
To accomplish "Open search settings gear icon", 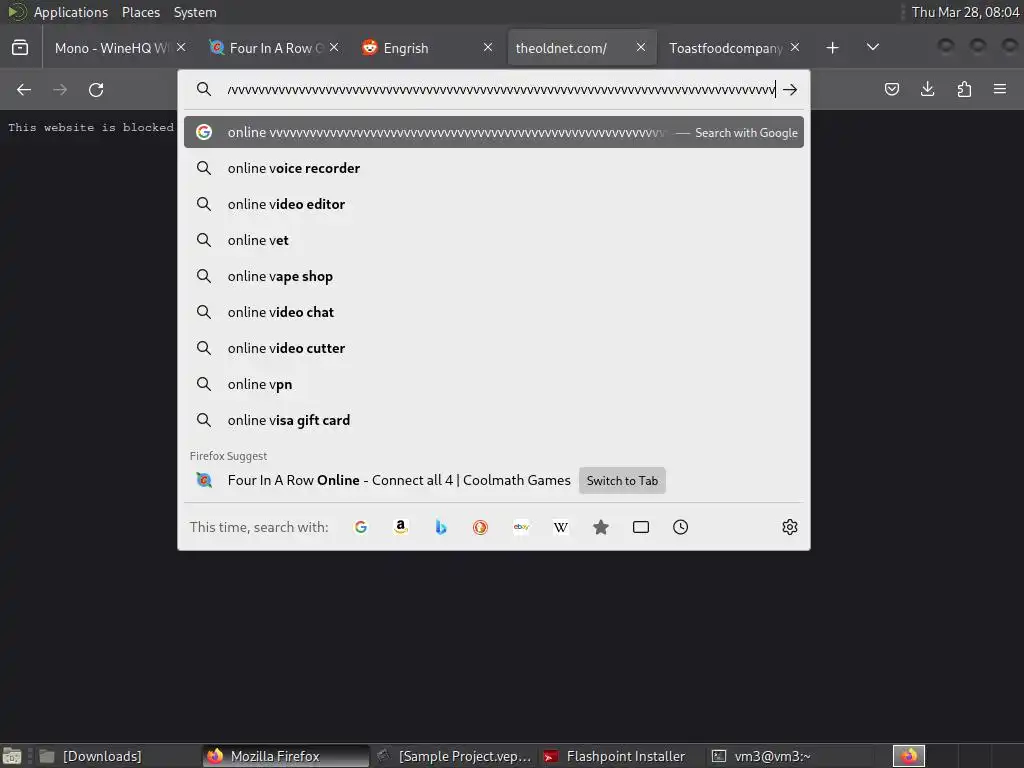I will tap(790, 527).
